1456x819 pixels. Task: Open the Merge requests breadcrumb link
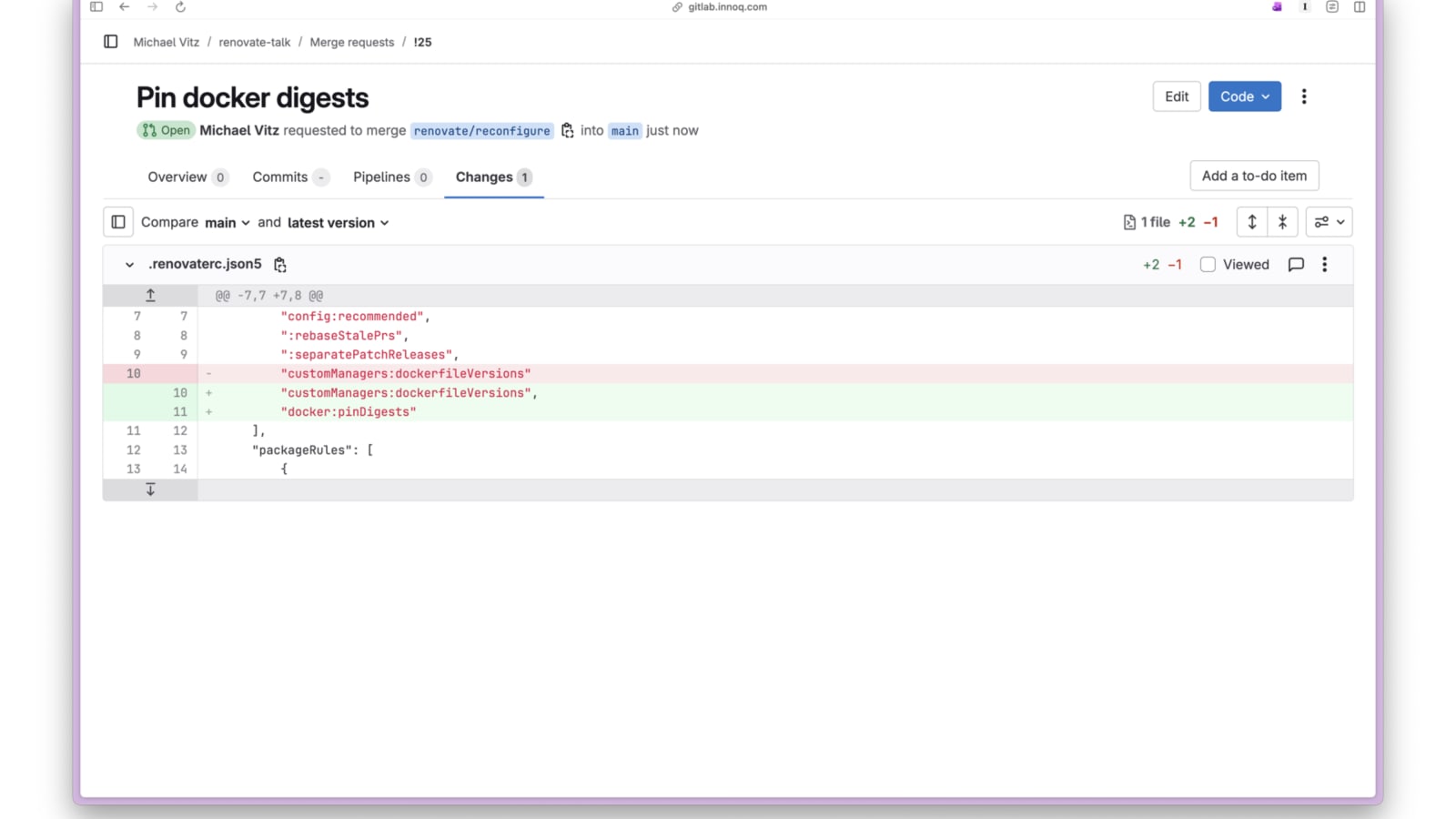[352, 42]
